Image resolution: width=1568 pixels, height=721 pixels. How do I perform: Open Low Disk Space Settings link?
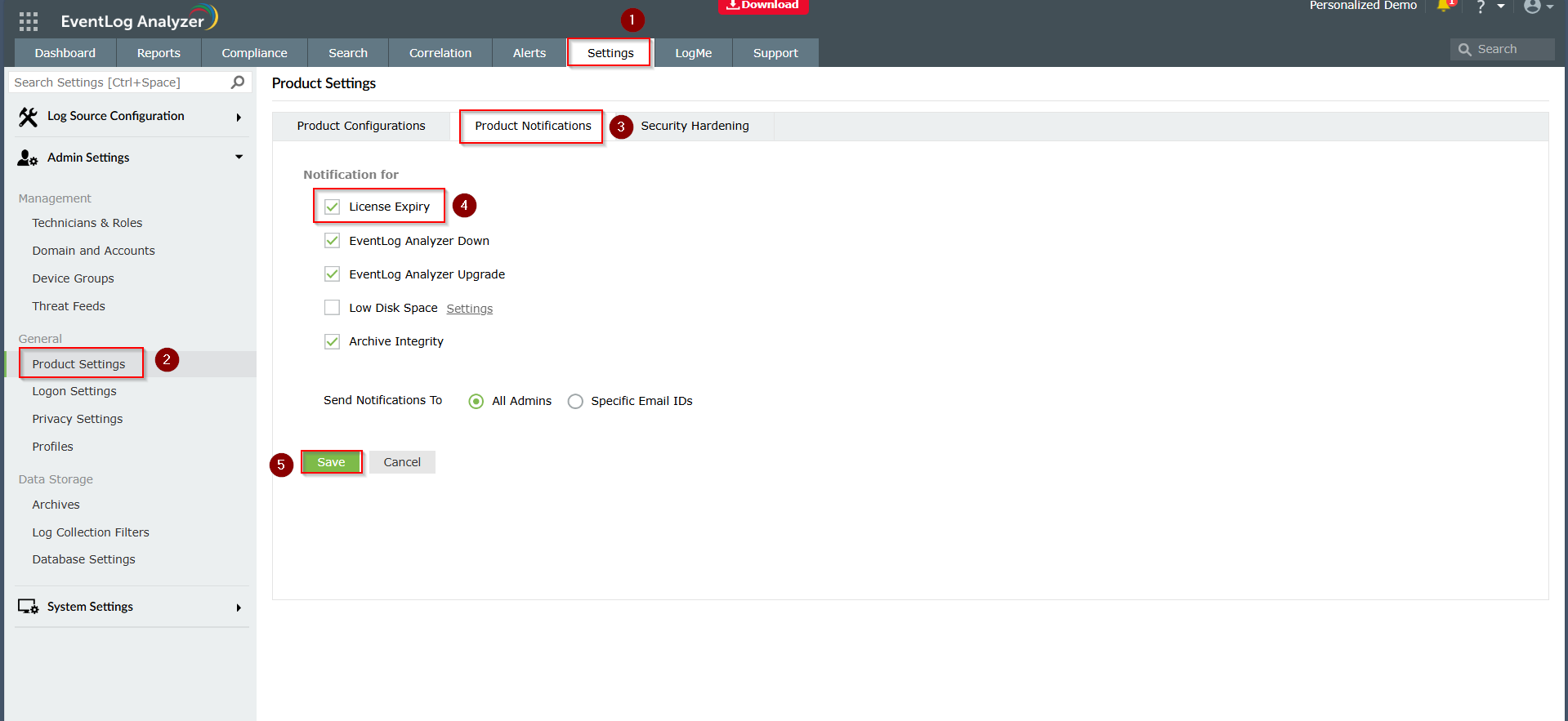pos(470,309)
